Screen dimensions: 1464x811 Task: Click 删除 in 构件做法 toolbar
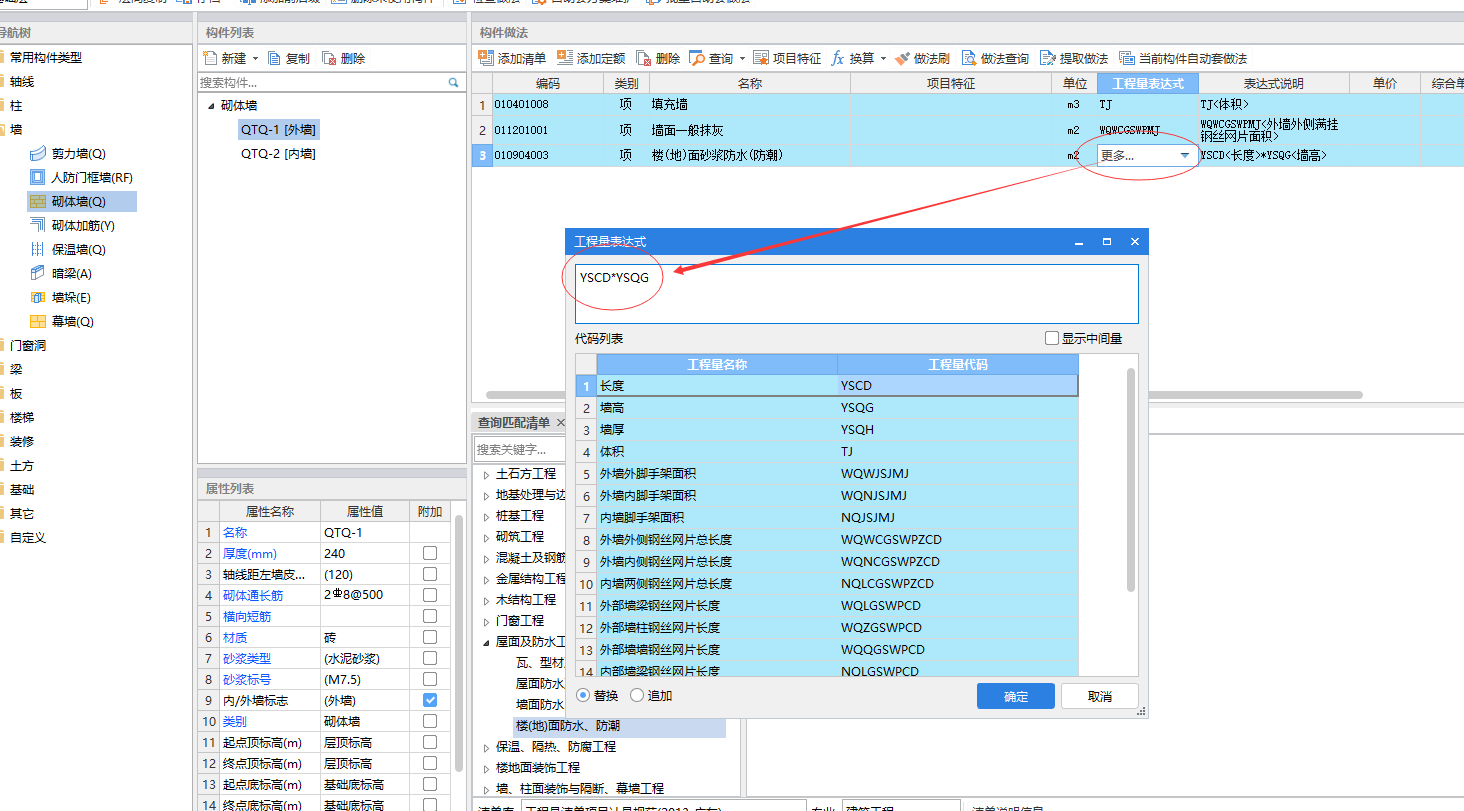point(658,59)
